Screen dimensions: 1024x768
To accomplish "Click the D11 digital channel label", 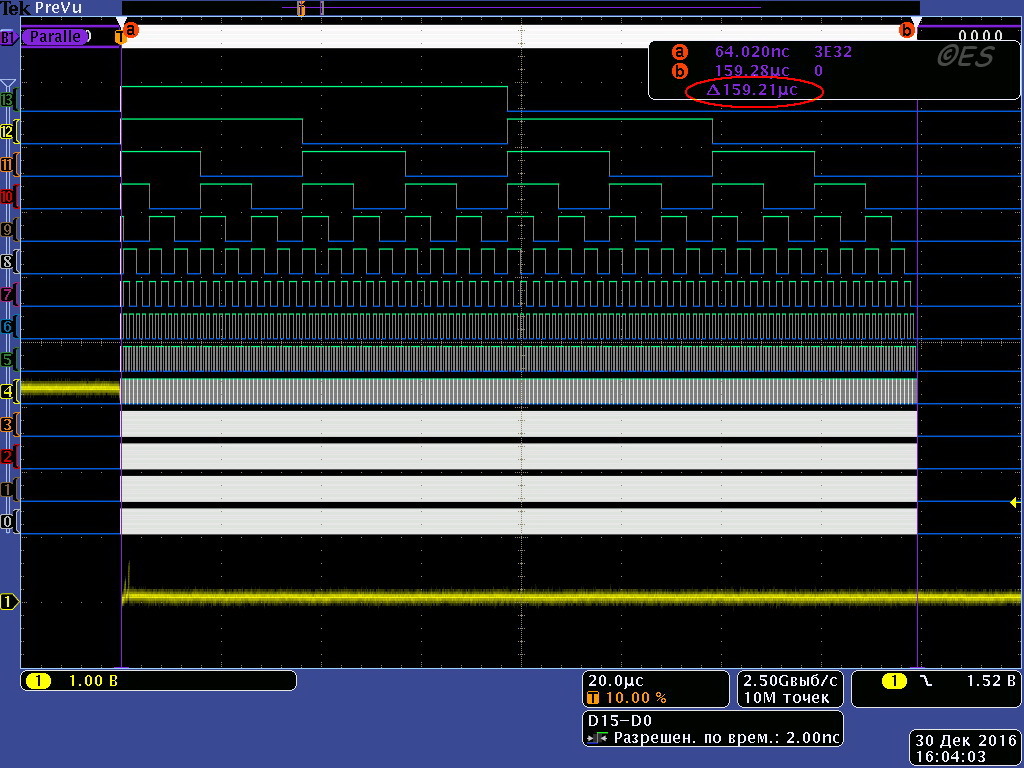I will tap(7, 165).
